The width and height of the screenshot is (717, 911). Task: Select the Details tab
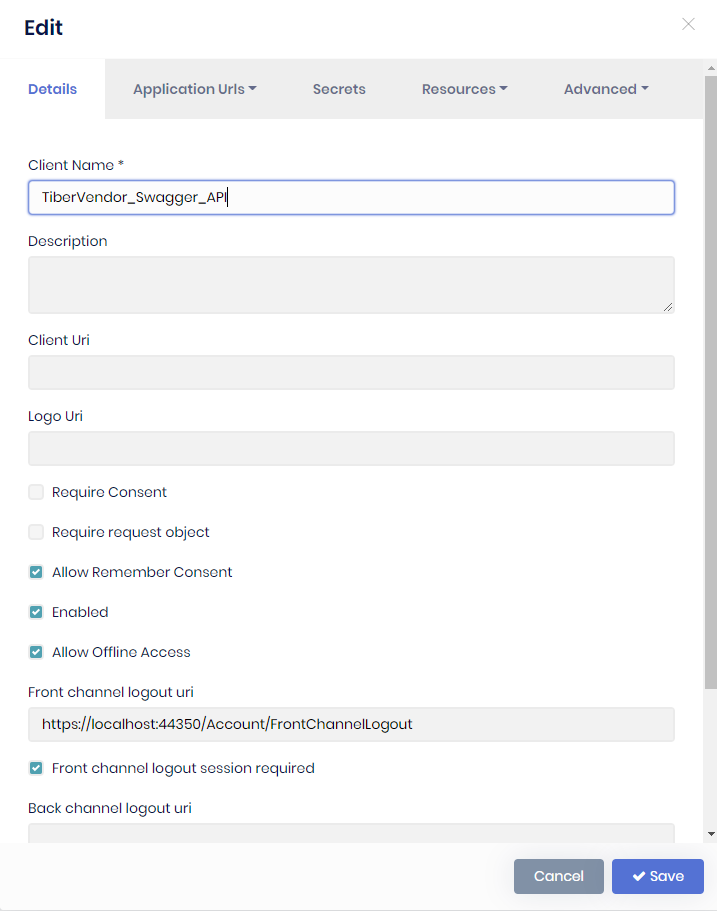point(52,89)
